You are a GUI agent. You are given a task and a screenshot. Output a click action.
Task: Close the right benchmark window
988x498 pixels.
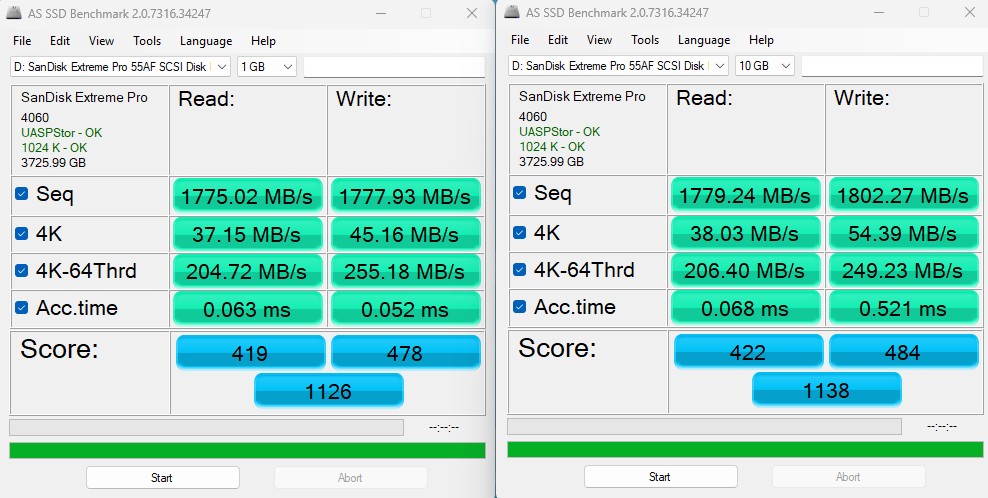pos(969,12)
